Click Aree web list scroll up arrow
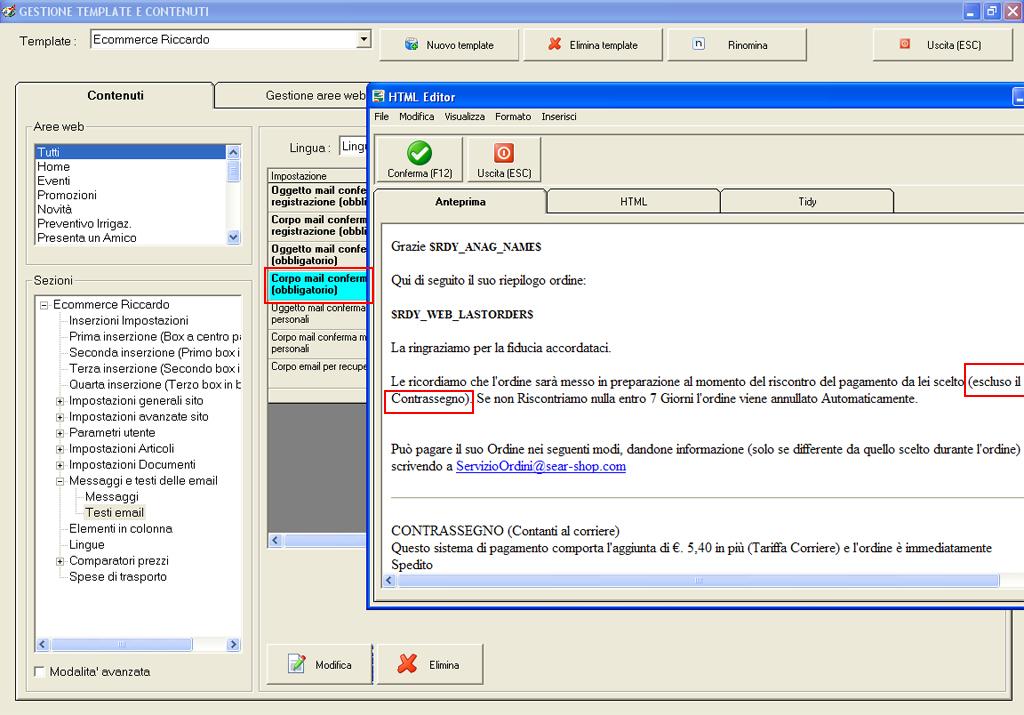 pos(233,152)
